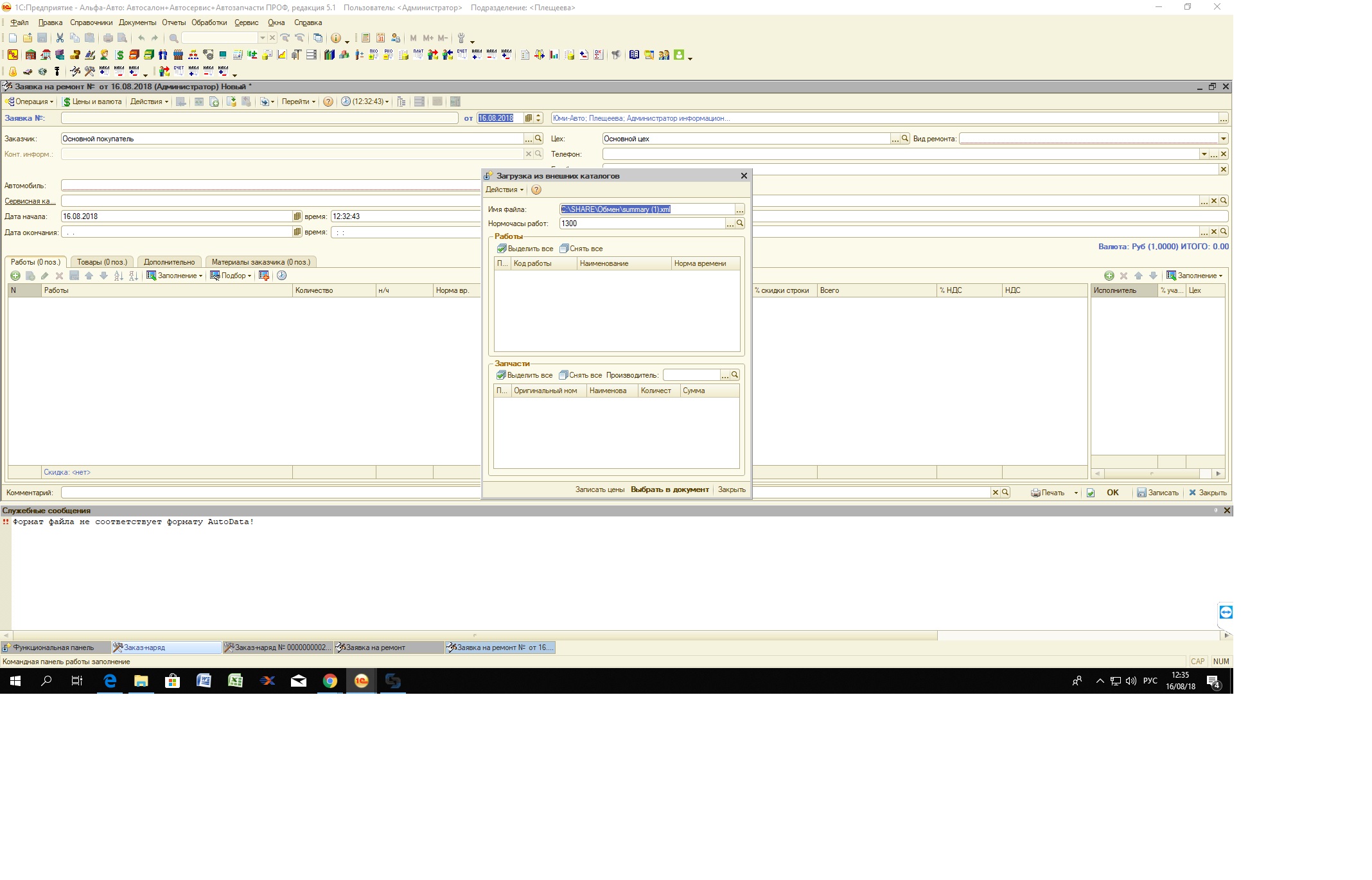Screen dimensions: 1372x880
Task: Click the clock time icon in document toolbar
Action: click(346, 101)
